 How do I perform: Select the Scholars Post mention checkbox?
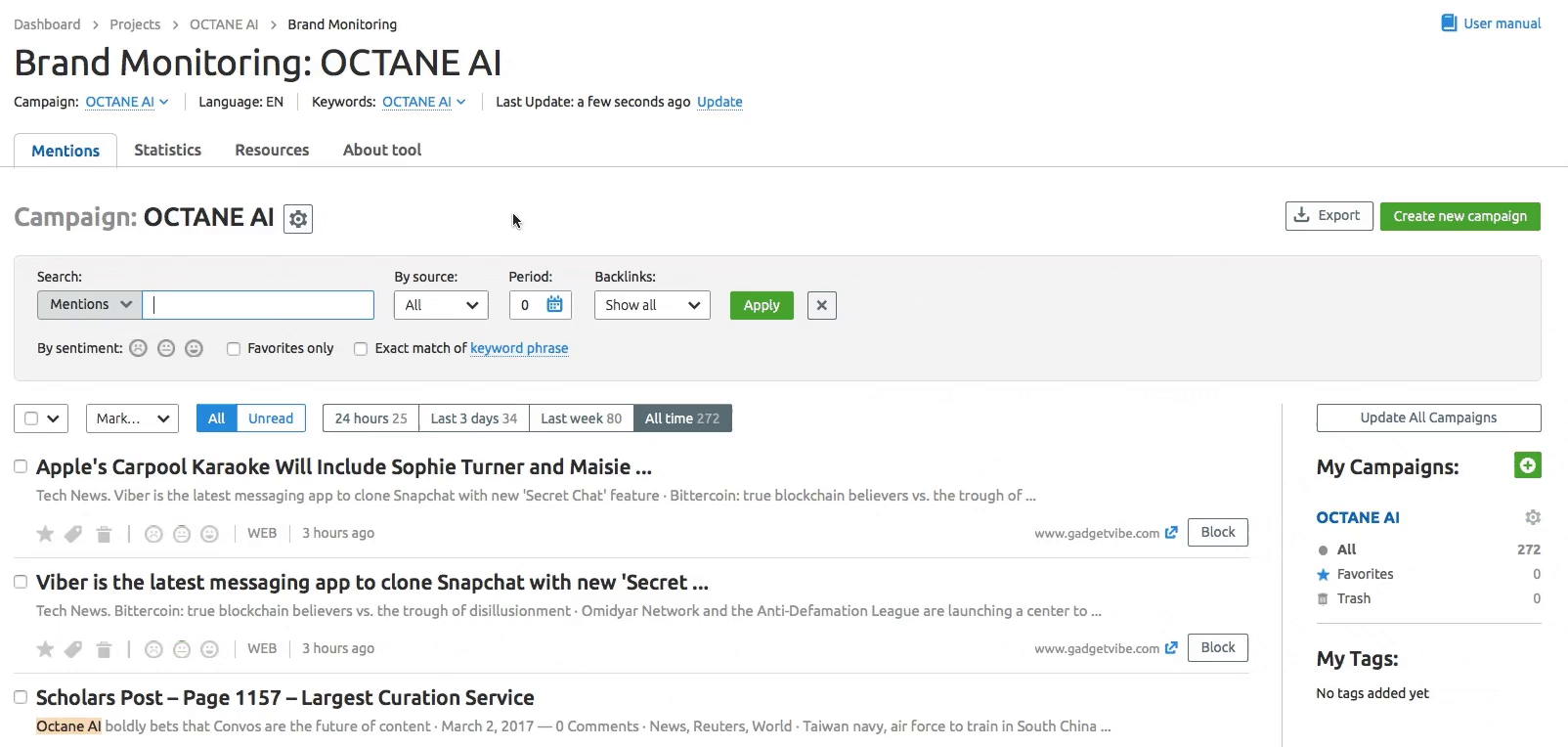coord(21,697)
